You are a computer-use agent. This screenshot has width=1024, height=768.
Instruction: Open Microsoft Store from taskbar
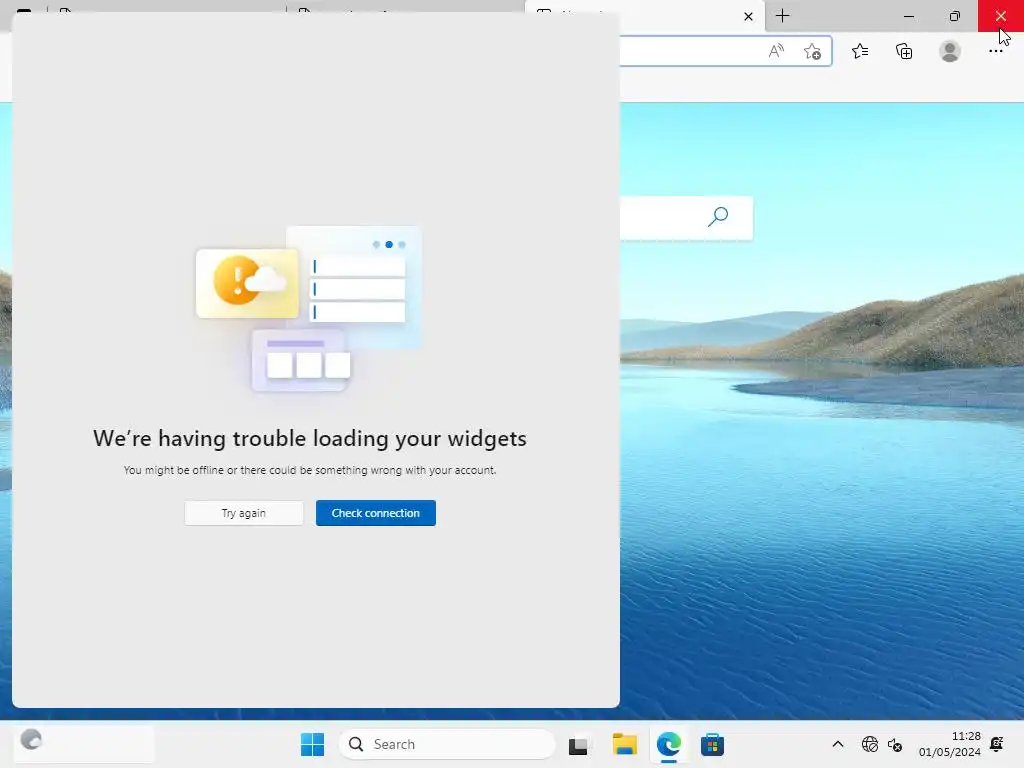(712, 744)
